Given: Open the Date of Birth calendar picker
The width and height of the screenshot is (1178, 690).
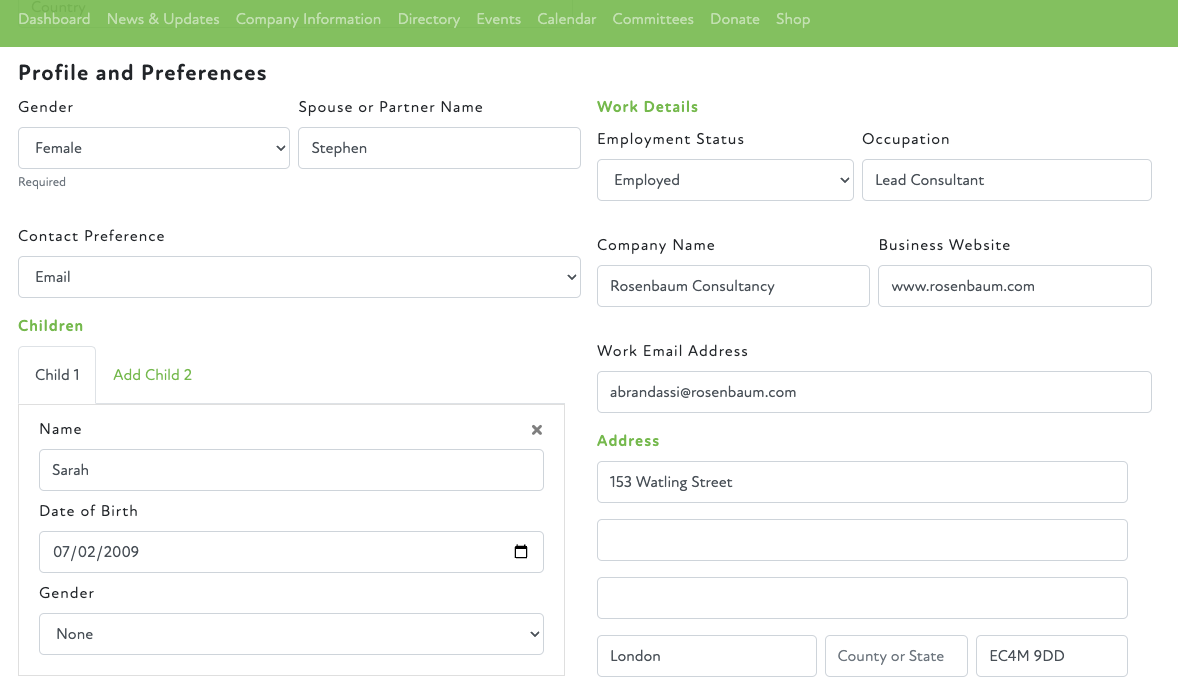Looking at the screenshot, I should (520, 552).
